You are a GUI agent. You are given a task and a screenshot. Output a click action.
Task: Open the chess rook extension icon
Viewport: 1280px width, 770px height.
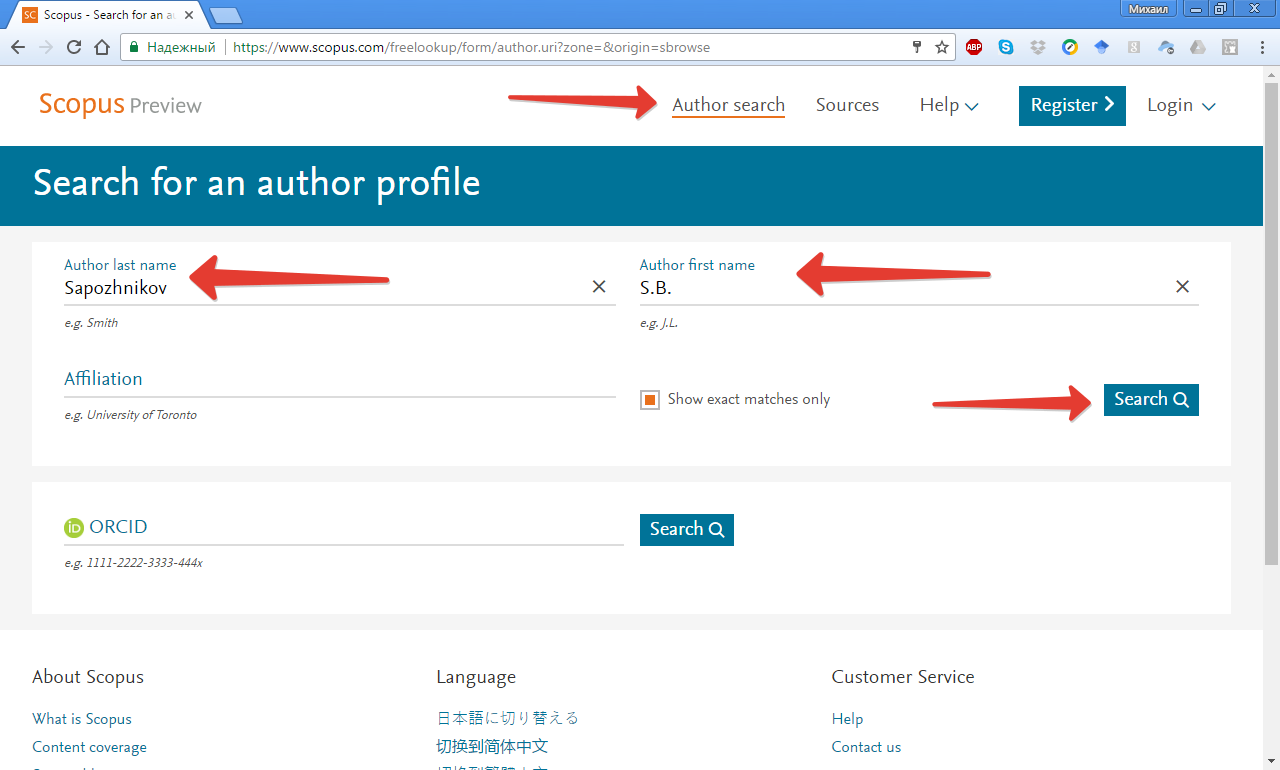[x=1231, y=47]
